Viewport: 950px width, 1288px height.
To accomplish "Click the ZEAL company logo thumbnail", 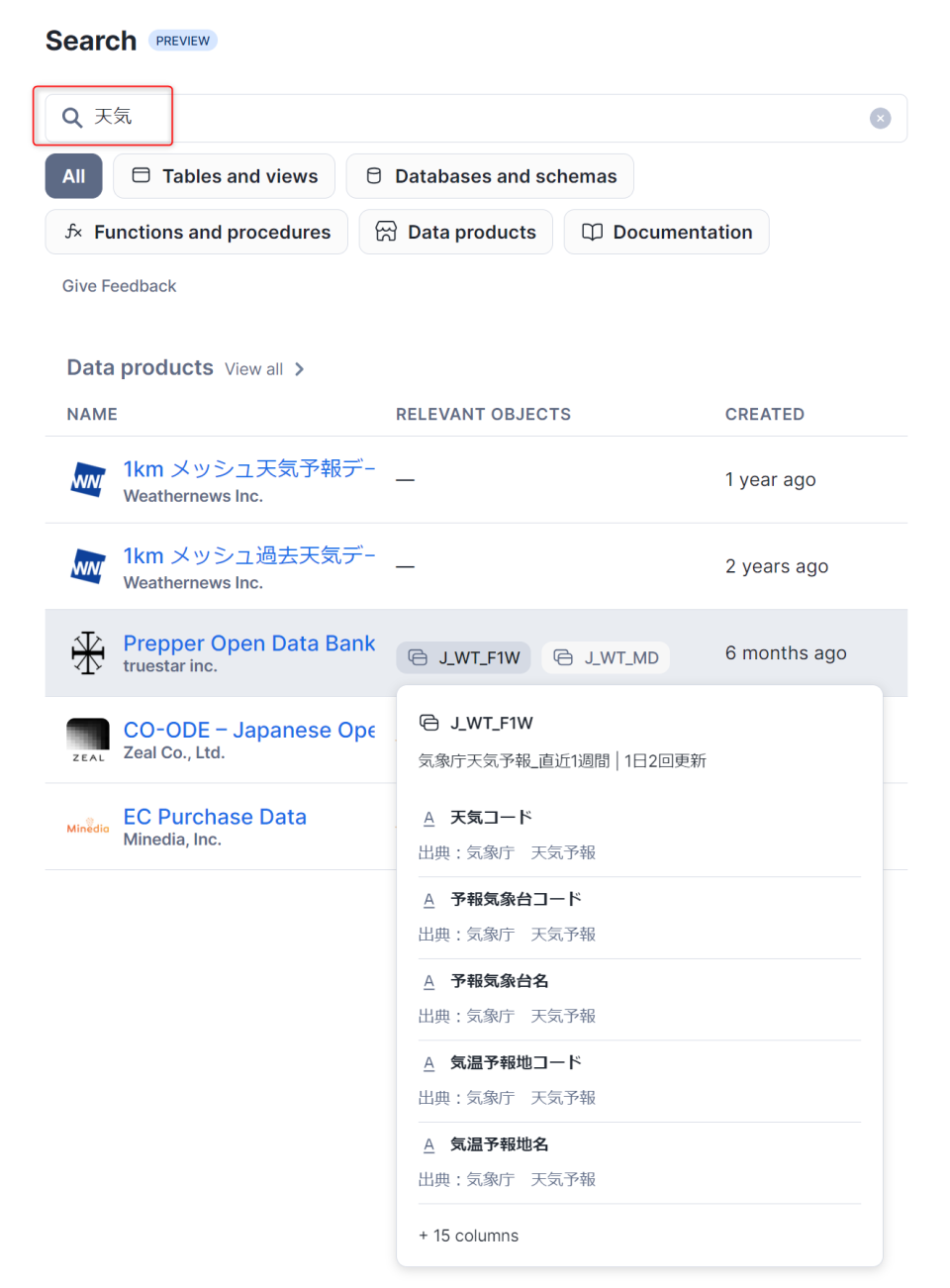I will [88, 740].
